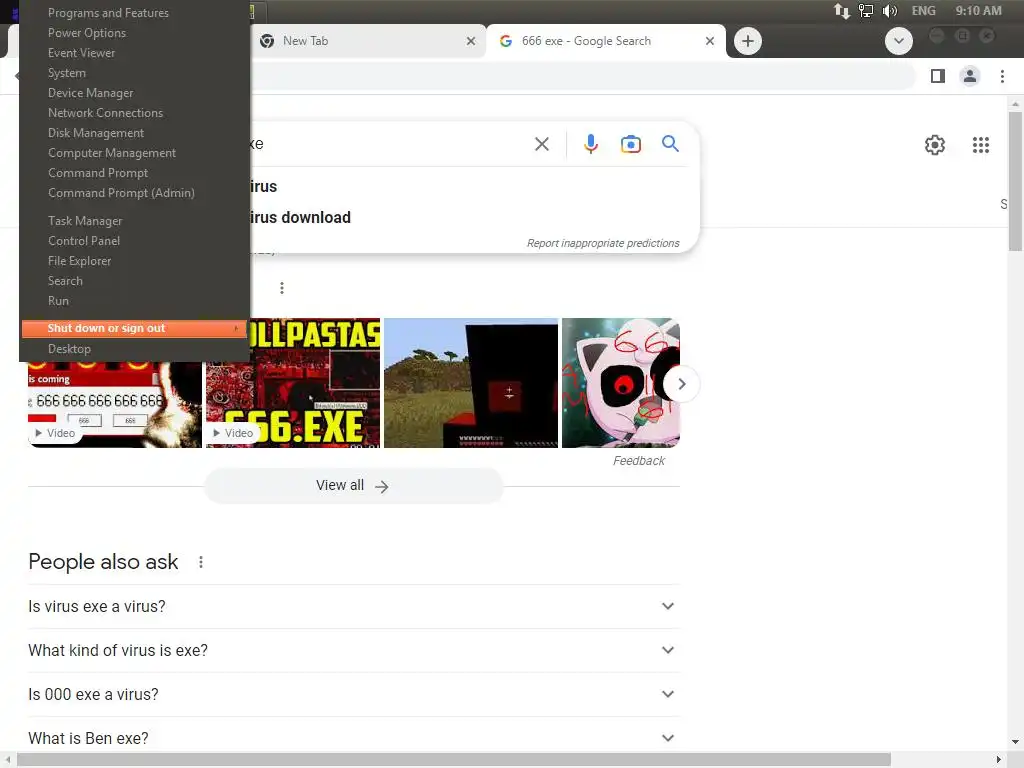Submit search with magnifier icon
Screen dimensions: 1024x768
pyautogui.click(x=670, y=144)
